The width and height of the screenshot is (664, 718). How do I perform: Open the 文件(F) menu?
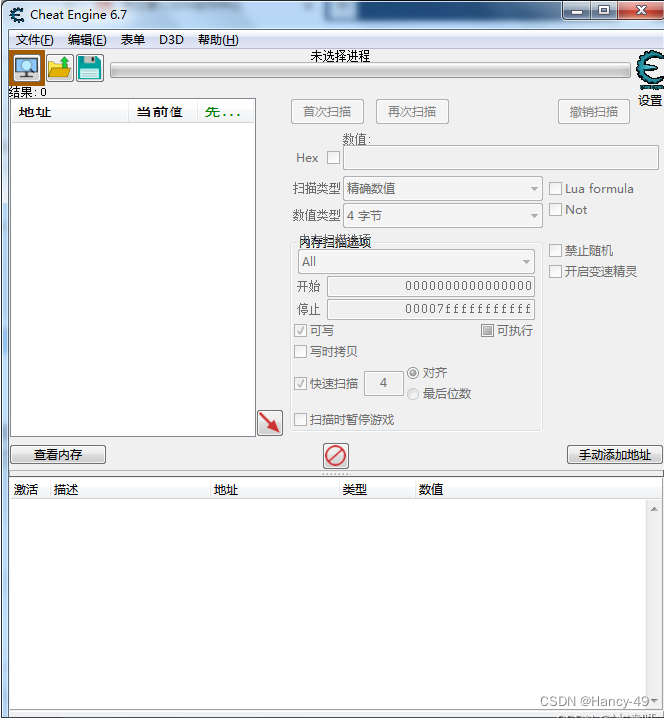tap(34, 40)
